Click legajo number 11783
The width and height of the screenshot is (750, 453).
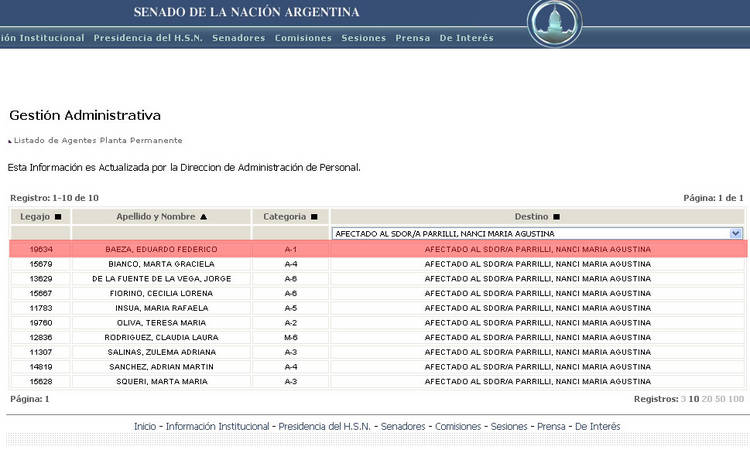pos(41,308)
